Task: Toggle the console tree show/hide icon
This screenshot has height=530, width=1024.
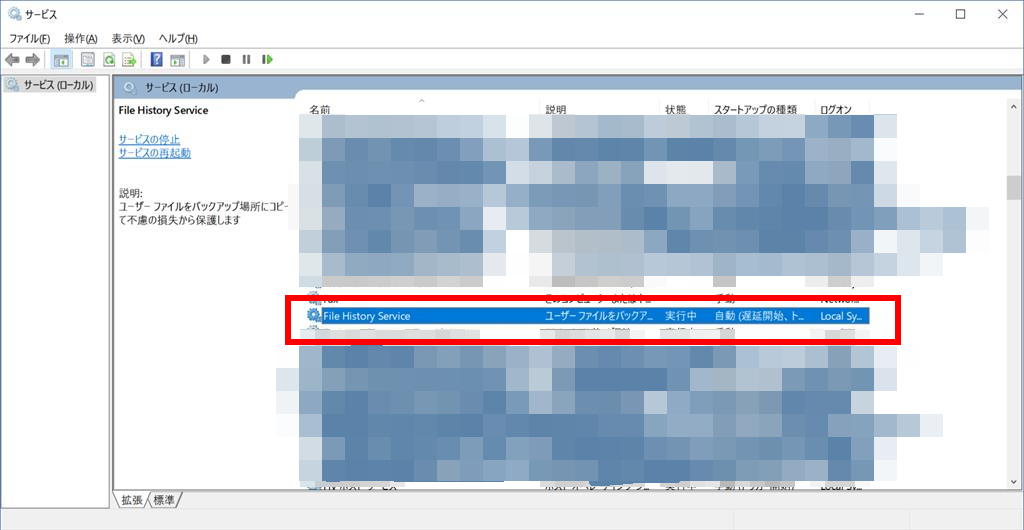Action: point(62,60)
